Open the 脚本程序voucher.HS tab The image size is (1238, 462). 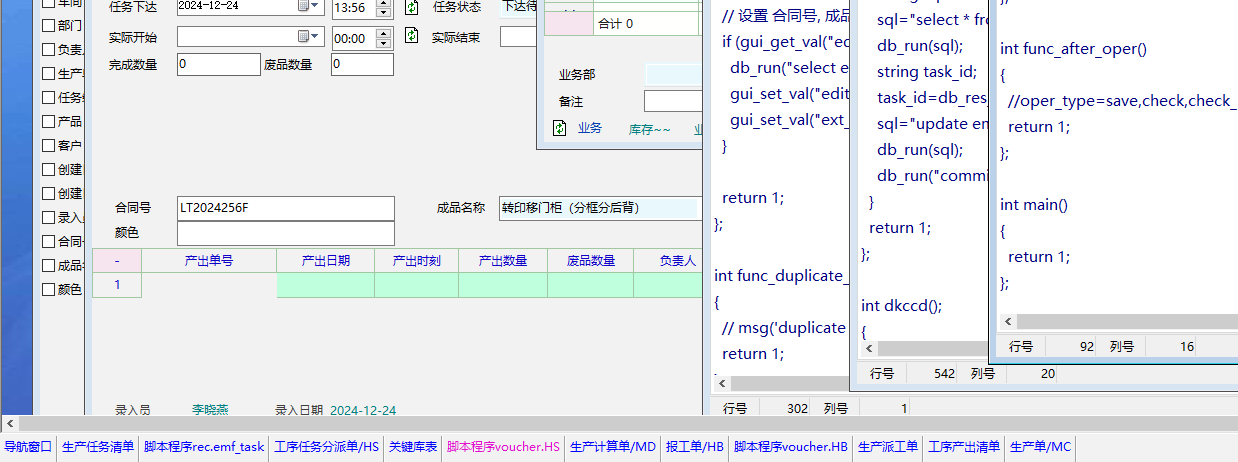[x=503, y=447]
